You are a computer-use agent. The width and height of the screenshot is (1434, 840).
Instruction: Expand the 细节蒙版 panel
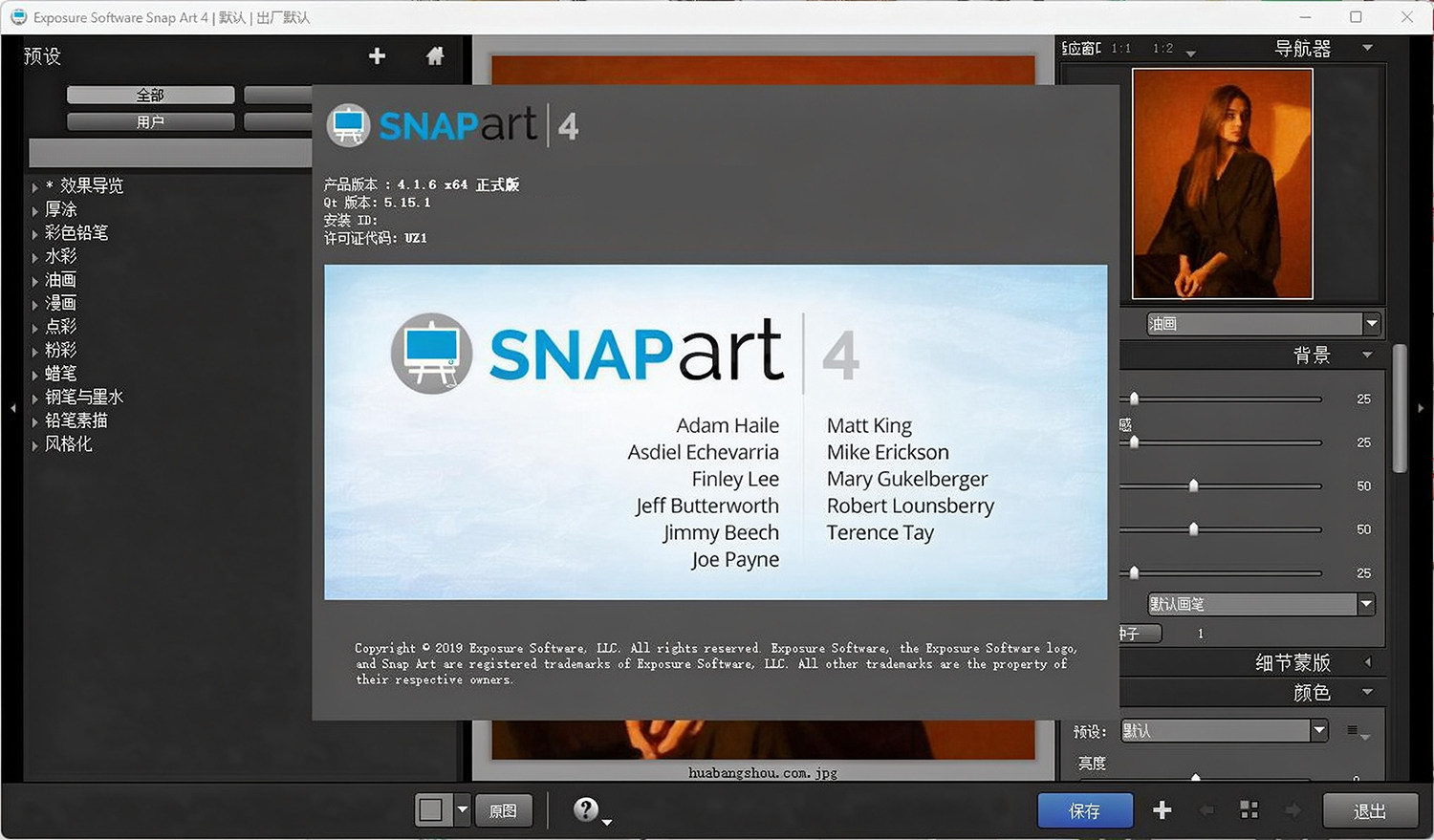click(1368, 662)
